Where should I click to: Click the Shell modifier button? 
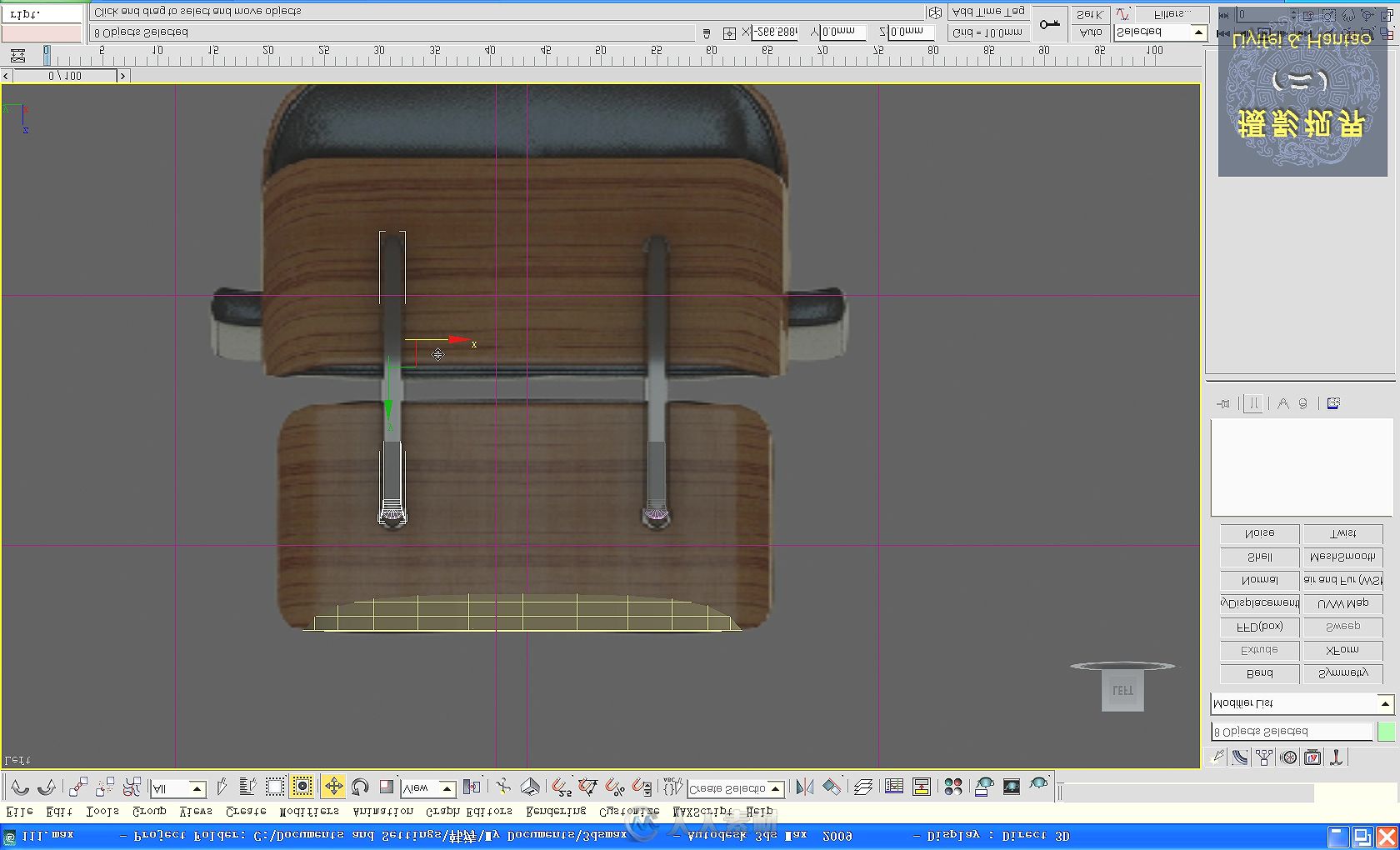click(x=1259, y=557)
